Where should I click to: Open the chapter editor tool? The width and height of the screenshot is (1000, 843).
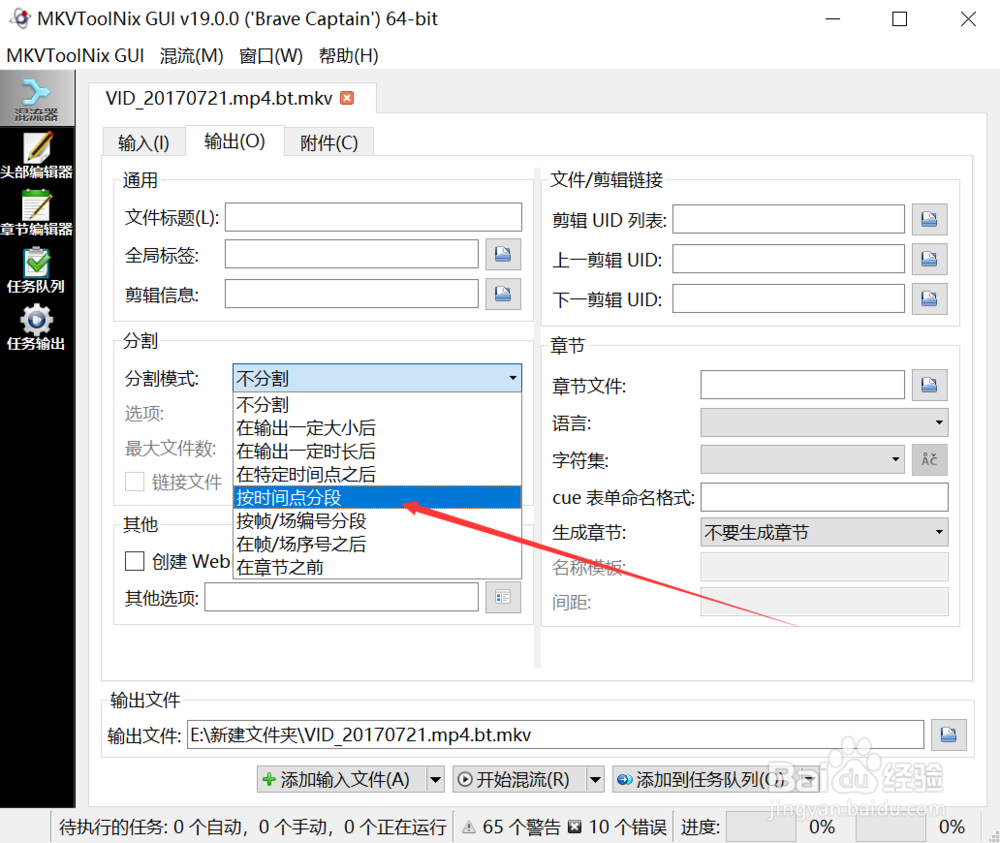[x=36, y=213]
